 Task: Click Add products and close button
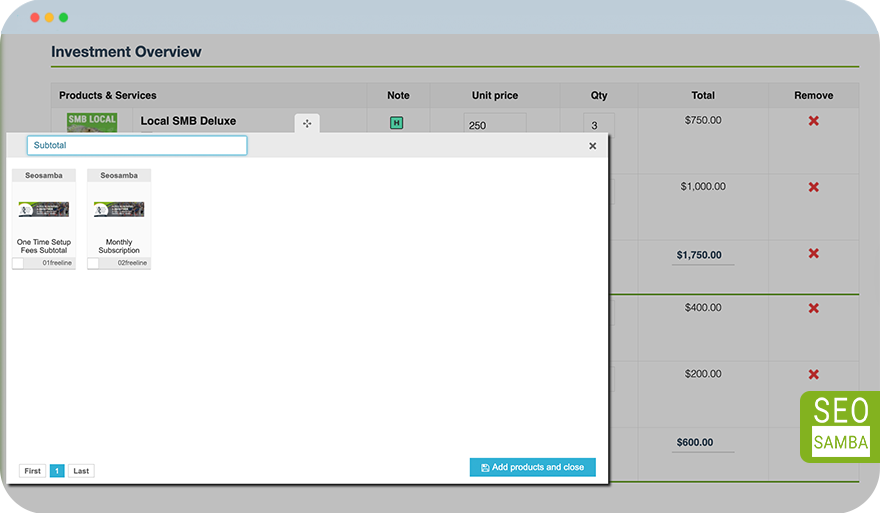pos(533,467)
